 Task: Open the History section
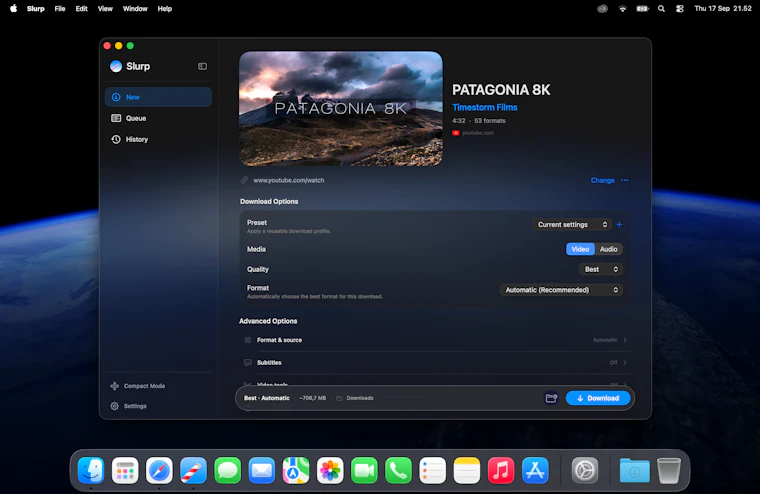coord(158,140)
